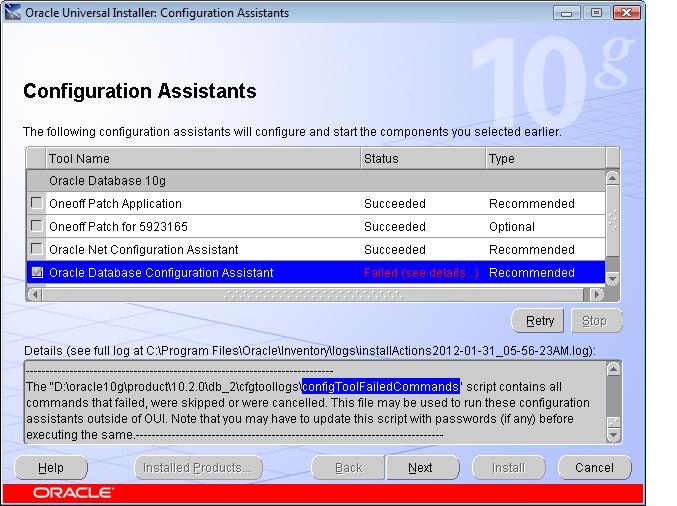Viewport: 677px width, 506px height.
Task: Select the Oneoff Patch Application row name
Action: [115, 204]
